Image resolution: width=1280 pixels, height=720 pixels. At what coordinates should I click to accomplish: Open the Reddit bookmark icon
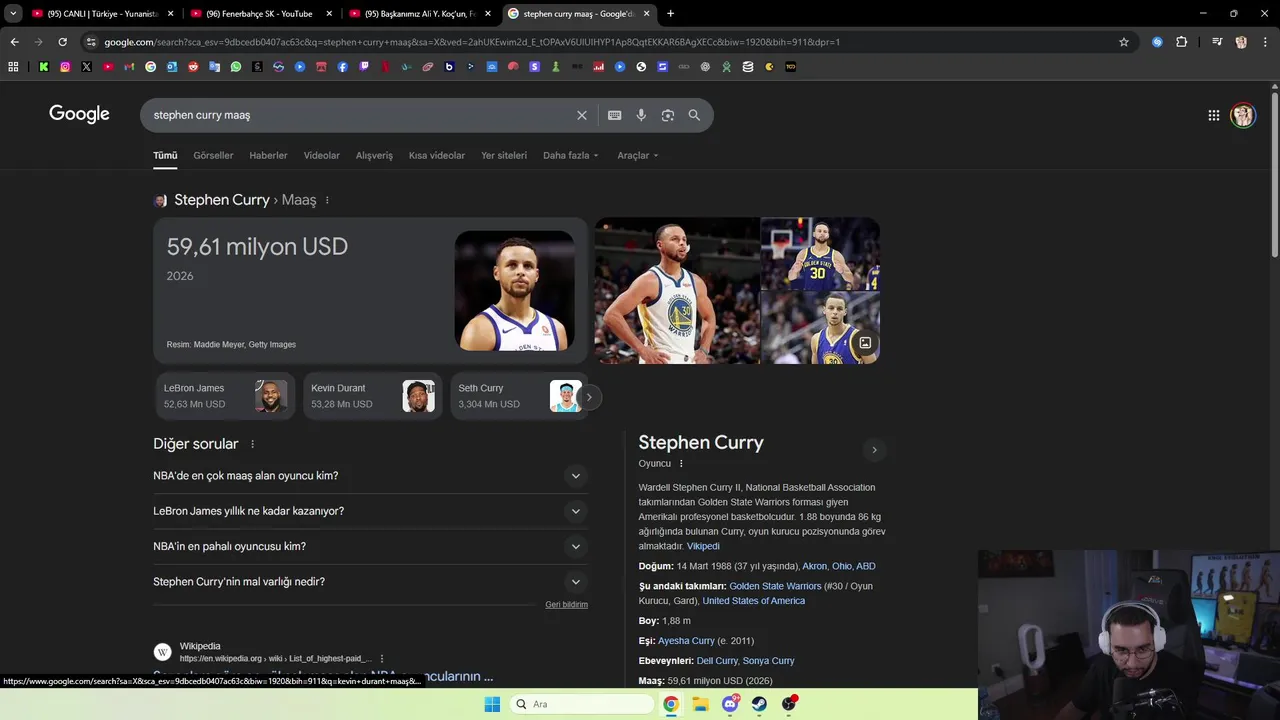(x=193, y=67)
